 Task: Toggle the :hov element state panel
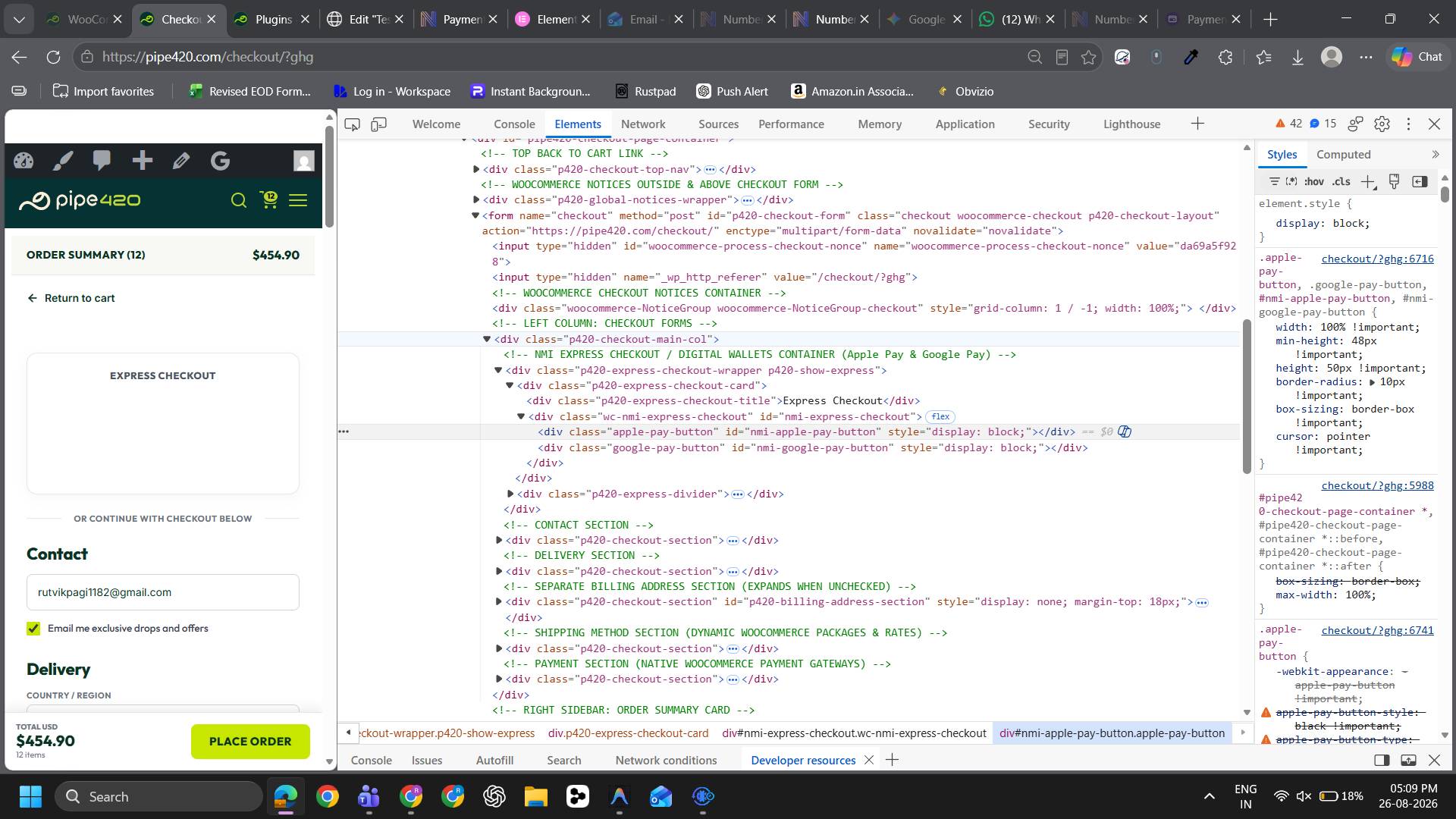(x=1314, y=182)
